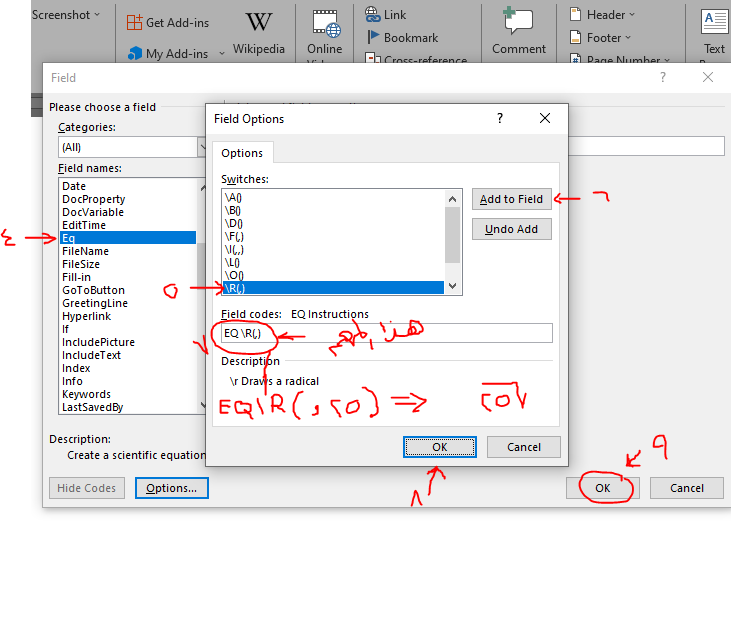Open the Header dropdown in ribbon
Viewport: 731px width, 621px height.
click(602, 15)
